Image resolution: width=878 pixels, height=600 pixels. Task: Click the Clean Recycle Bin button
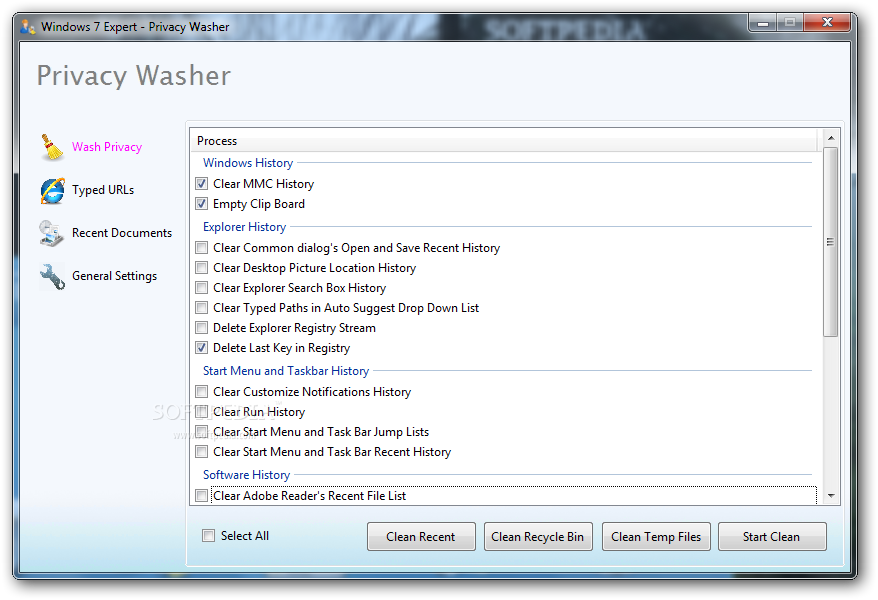tap(538, 537)
